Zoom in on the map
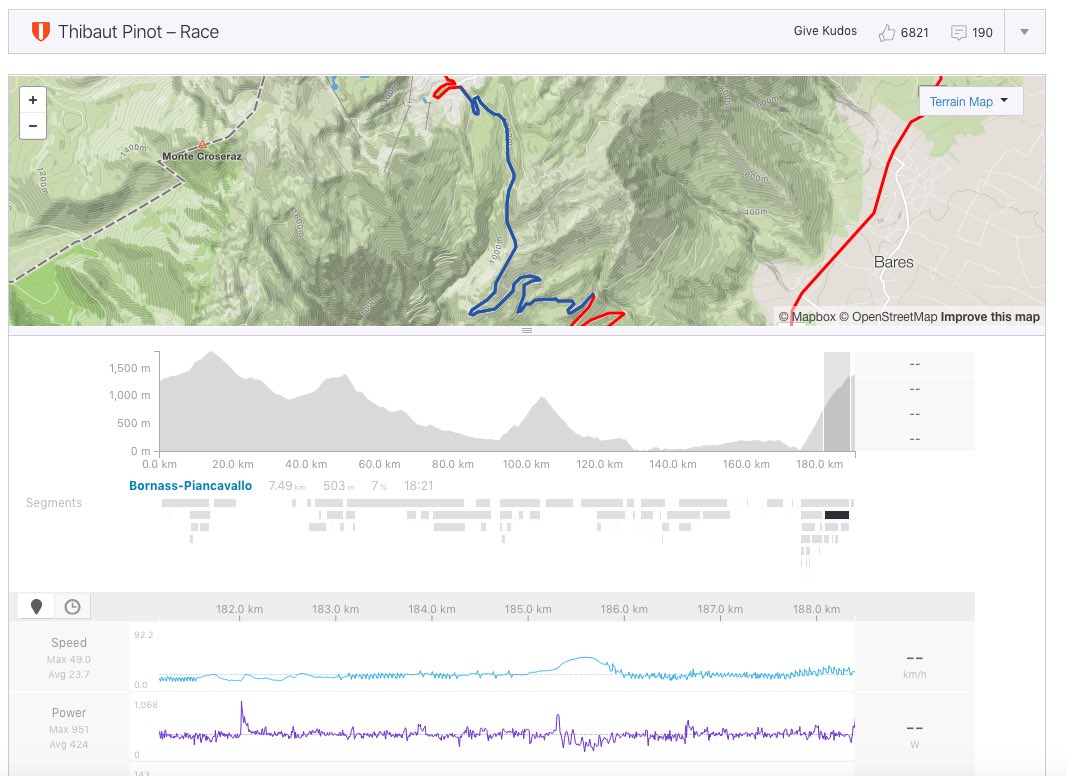This screenshot has width=1067, height=776. (33, 100)
